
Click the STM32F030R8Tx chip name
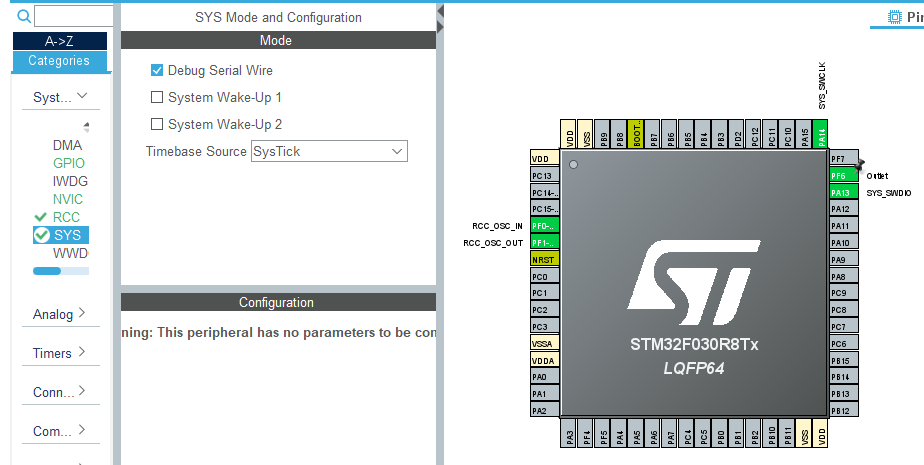click(694, 344)
